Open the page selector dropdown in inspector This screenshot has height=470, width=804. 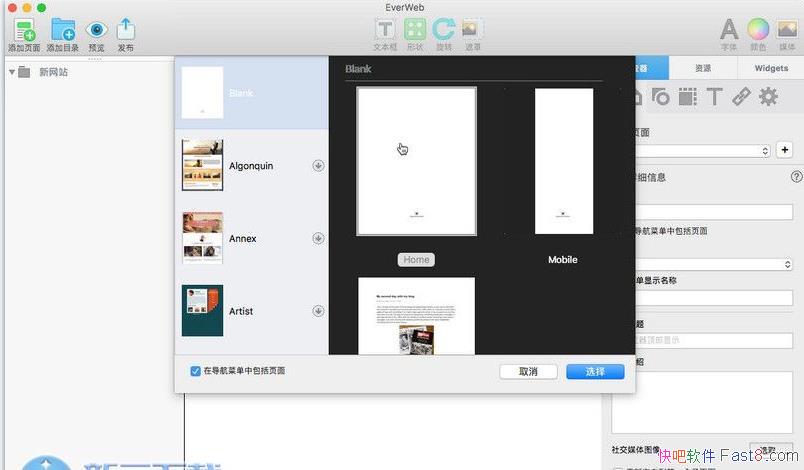(702, 151)
